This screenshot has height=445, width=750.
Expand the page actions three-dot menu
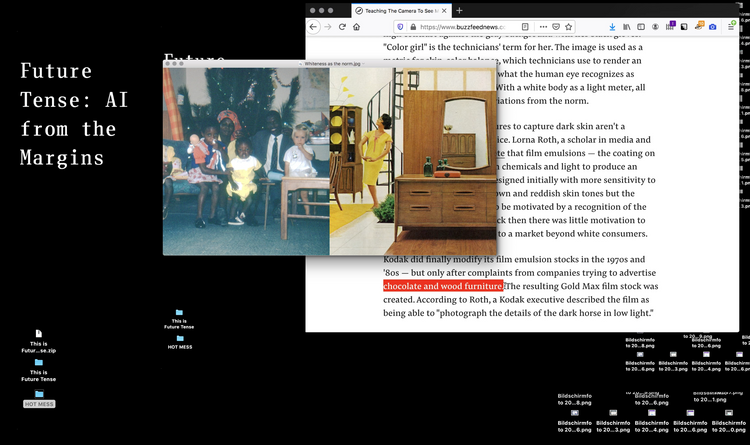tap(544, 26)
